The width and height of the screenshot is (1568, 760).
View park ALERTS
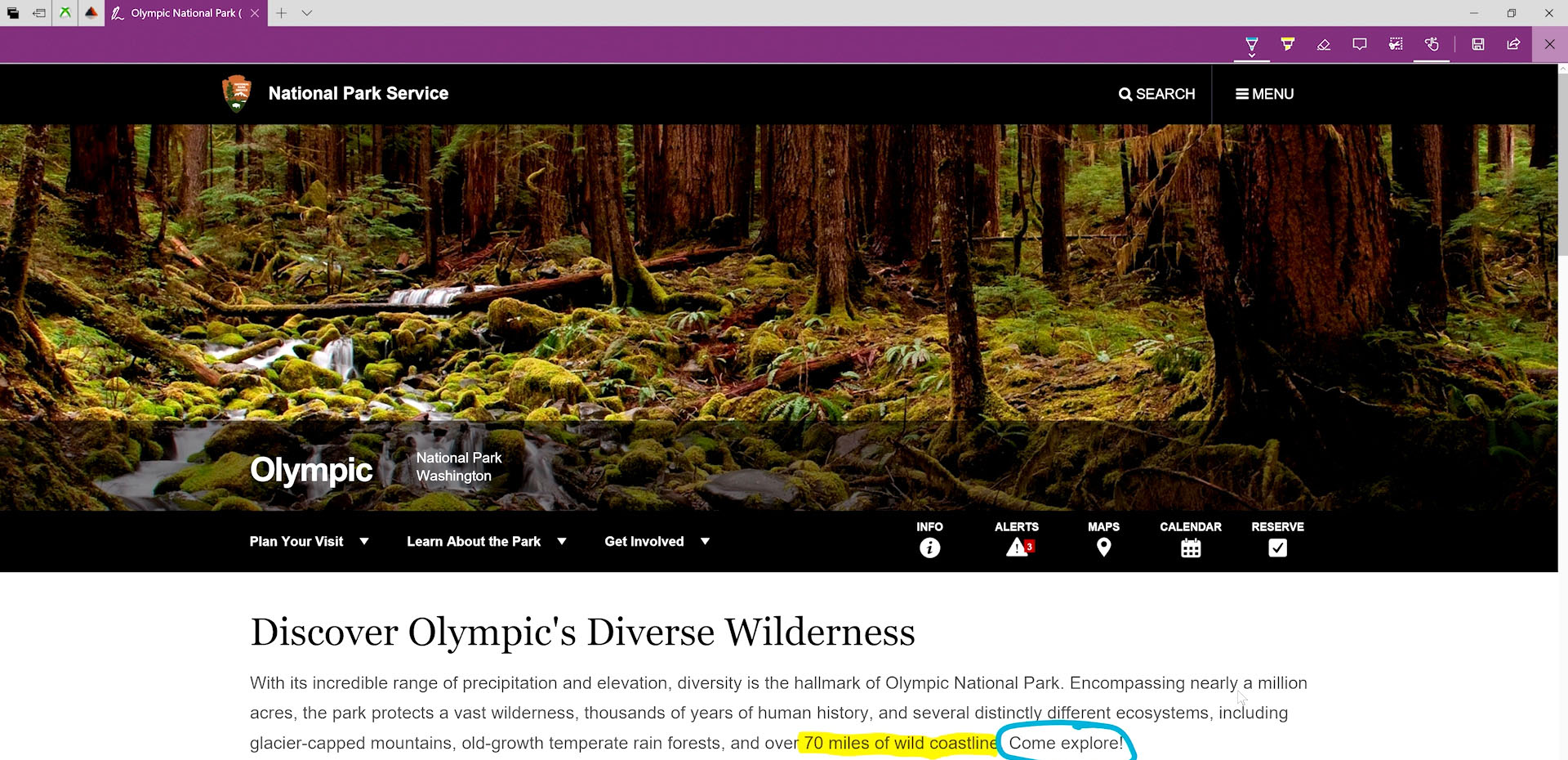coord(1017,540)
